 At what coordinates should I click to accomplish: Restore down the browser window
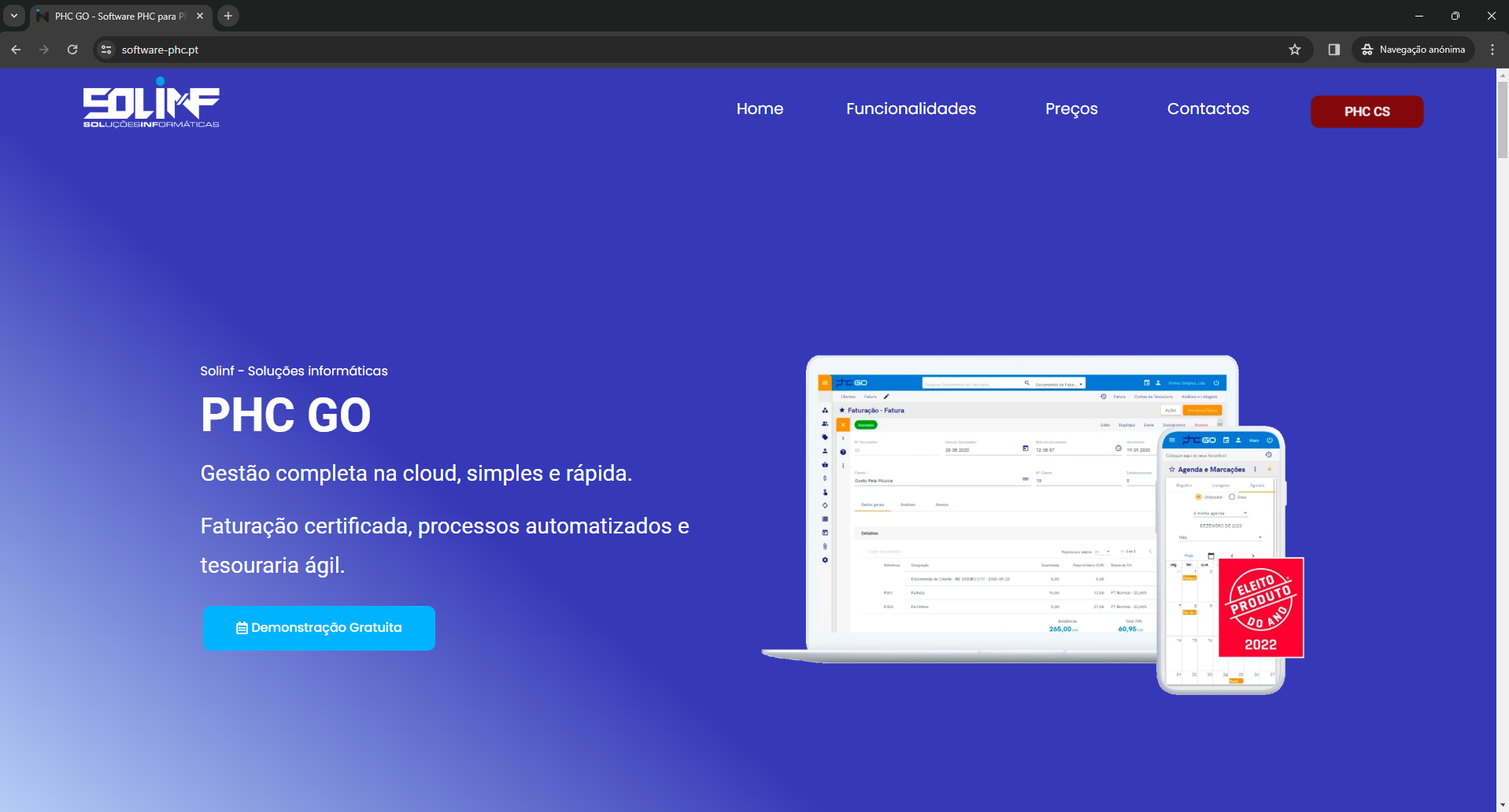1455,16
